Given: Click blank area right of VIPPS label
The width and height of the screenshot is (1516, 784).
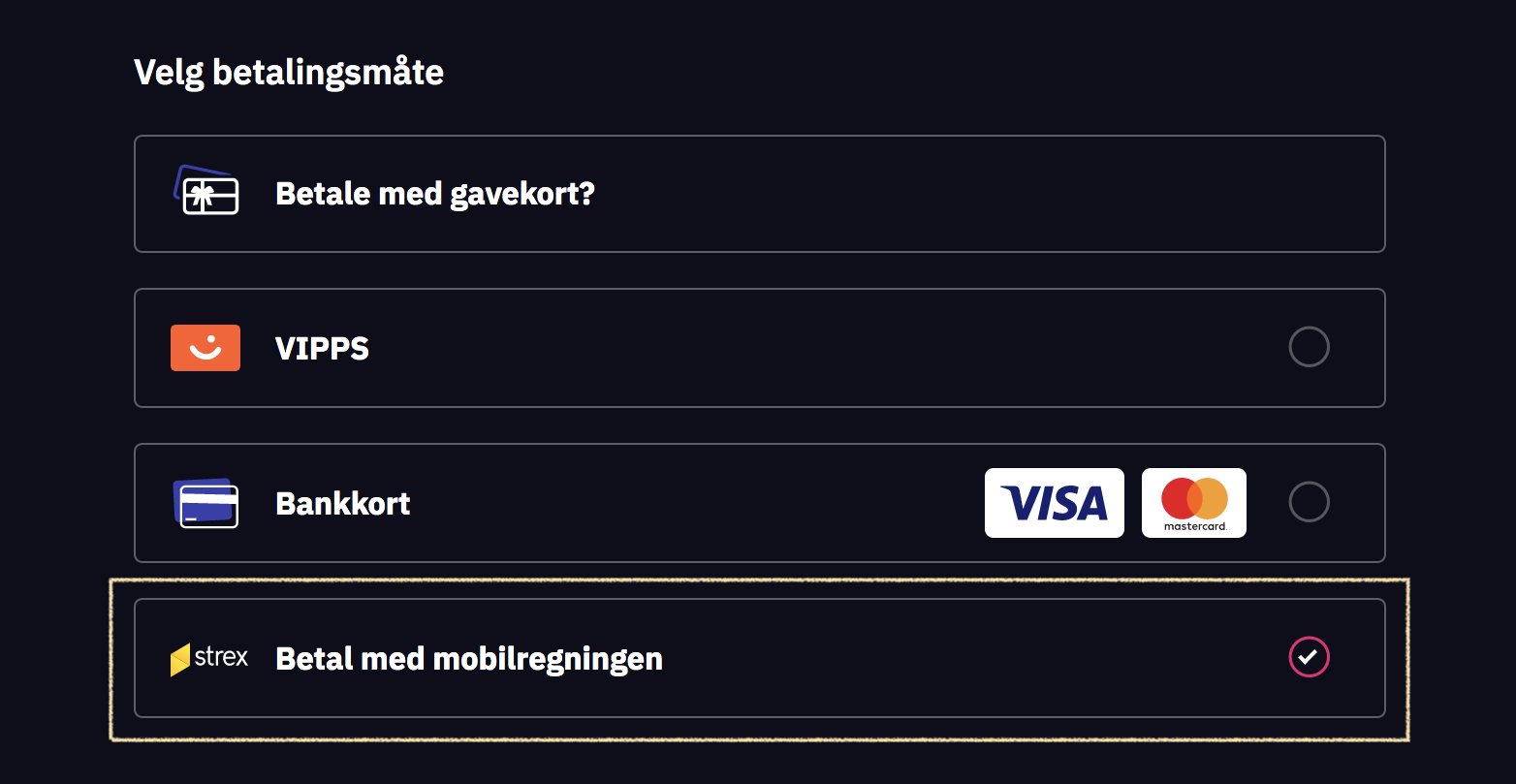Looking at the screenshot, I should click(824, 349).
